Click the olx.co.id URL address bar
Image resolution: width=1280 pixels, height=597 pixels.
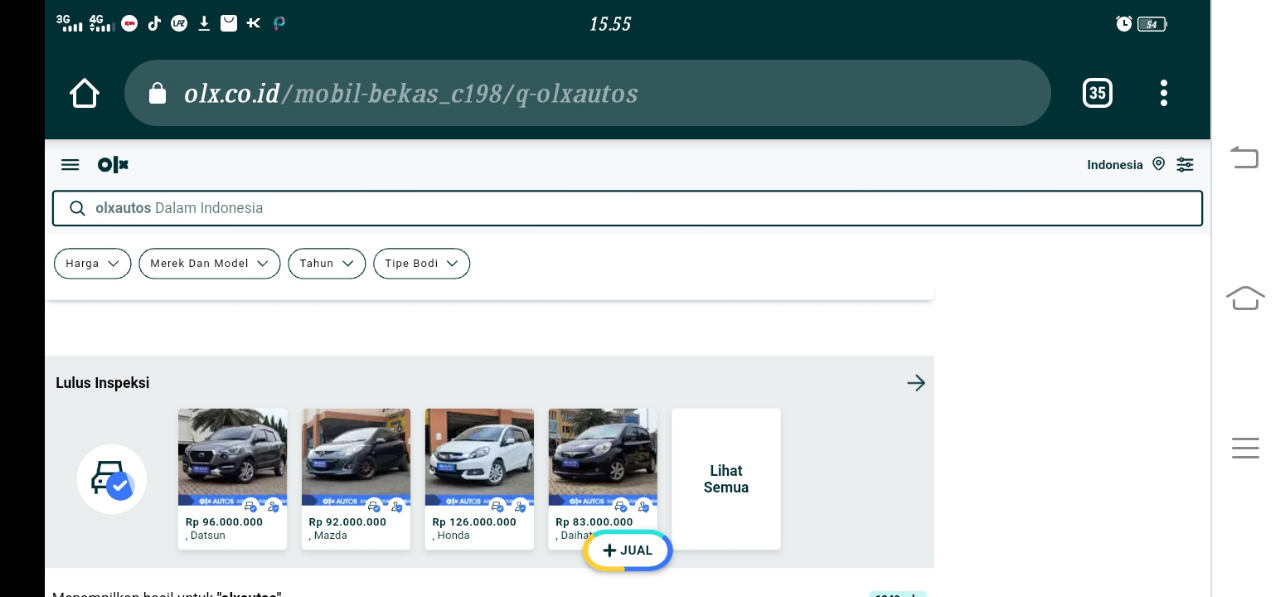pos(587,93)
